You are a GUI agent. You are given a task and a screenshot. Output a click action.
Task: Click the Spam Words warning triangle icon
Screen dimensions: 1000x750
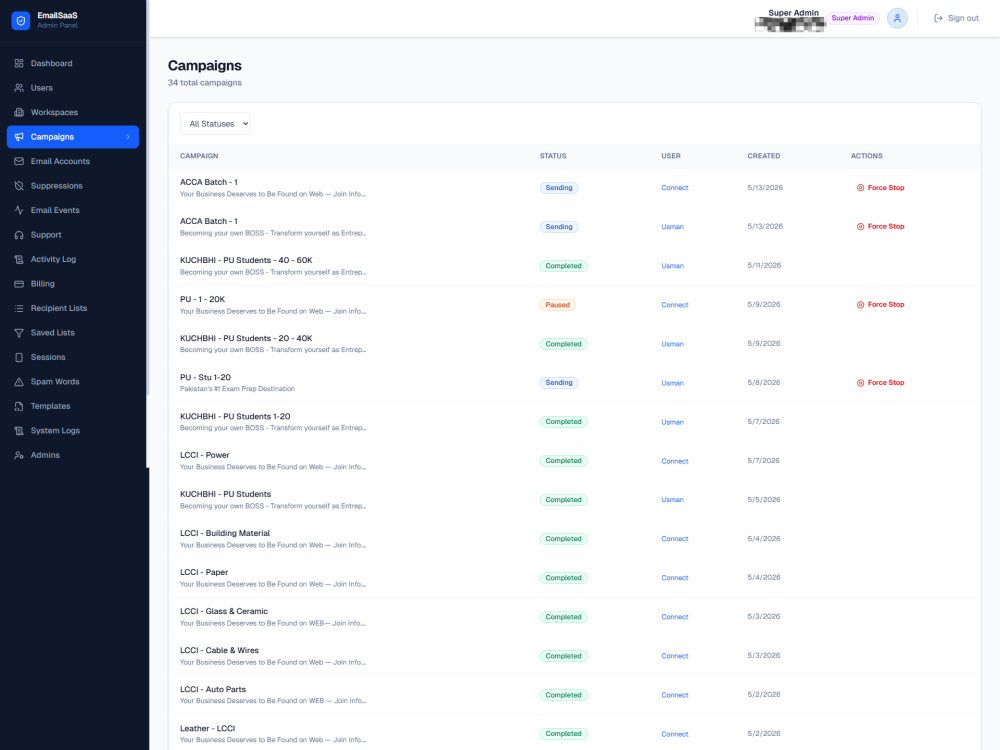(x=19, y=381)
